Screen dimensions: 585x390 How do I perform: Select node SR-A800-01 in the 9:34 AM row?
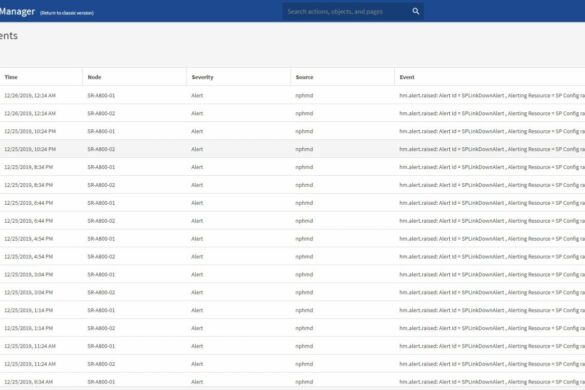(101, 382)
